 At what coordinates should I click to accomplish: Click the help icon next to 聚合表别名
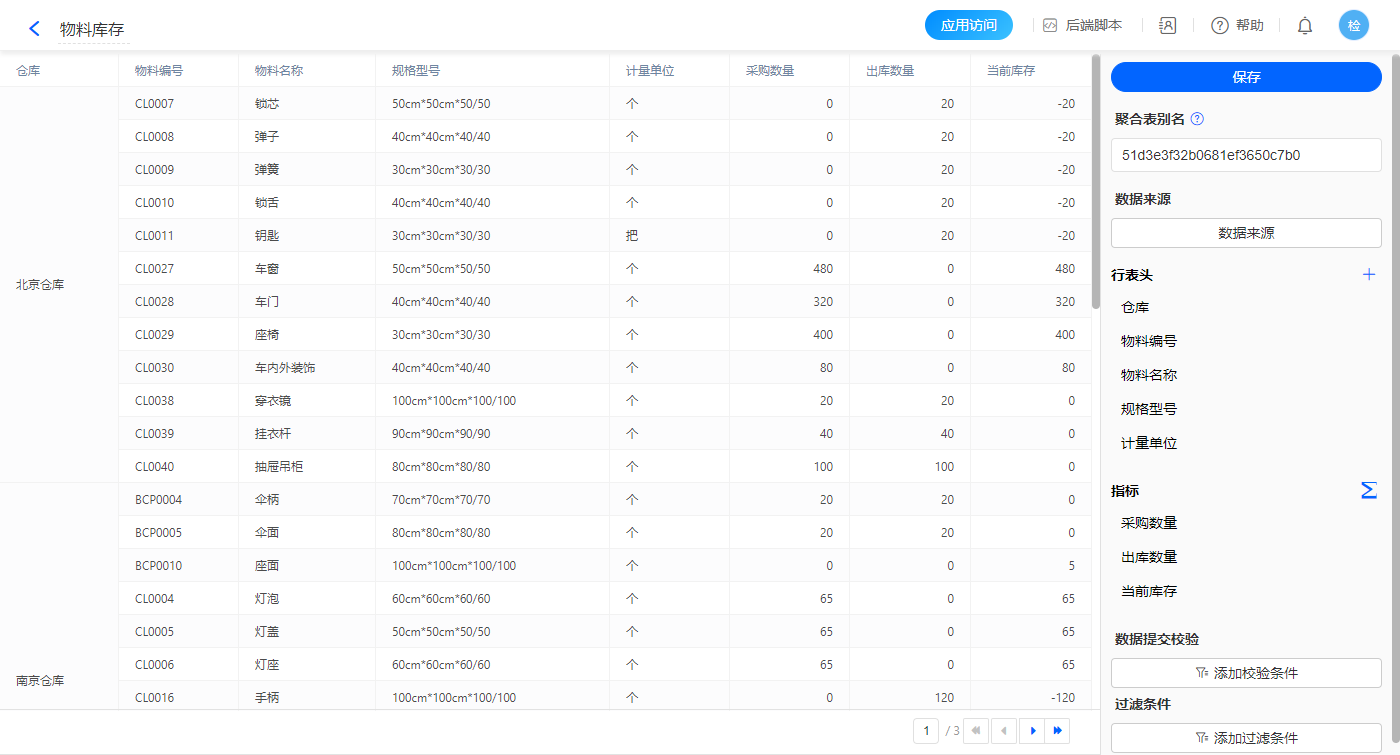1198,119
